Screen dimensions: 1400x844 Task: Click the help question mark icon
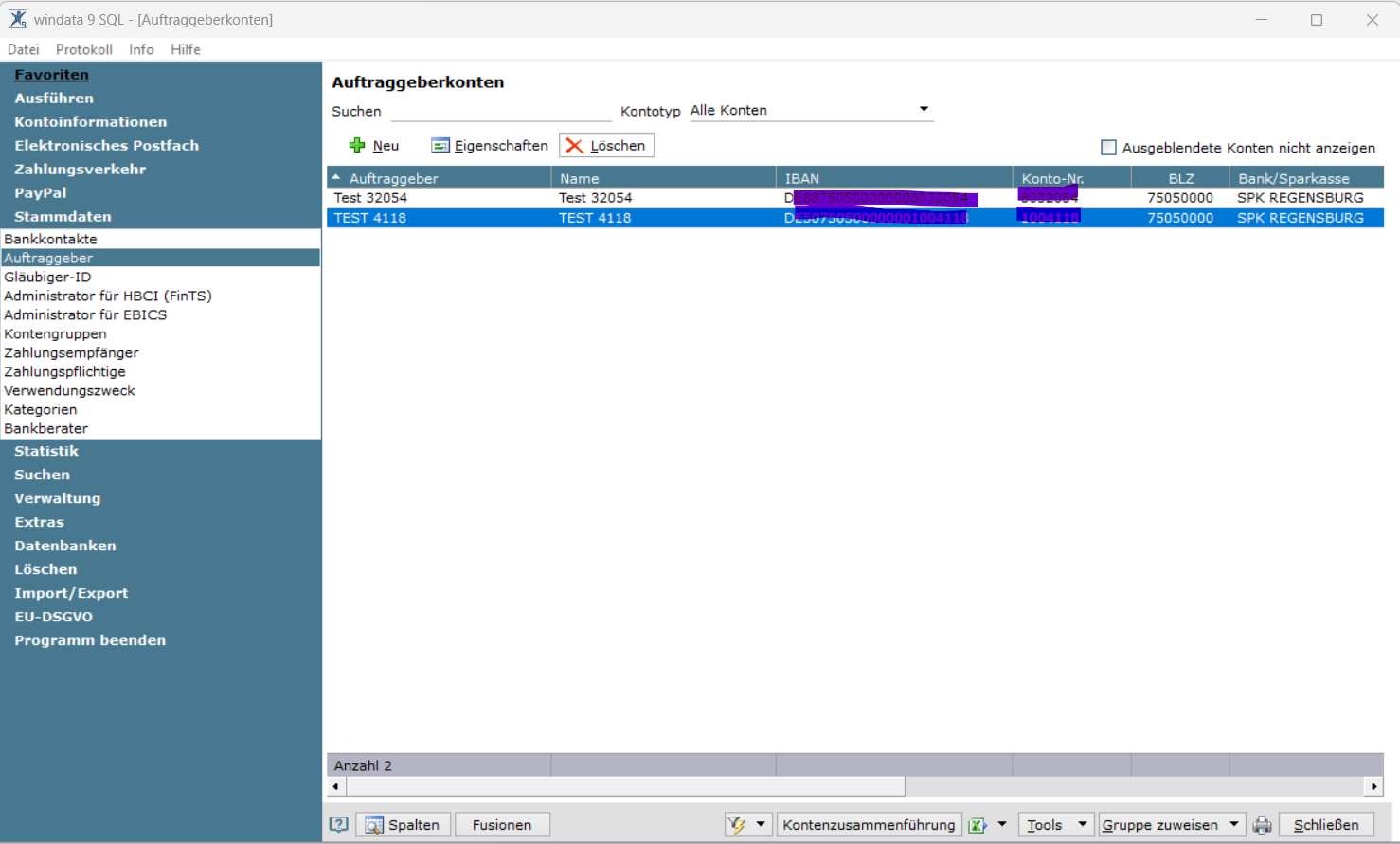pos(339,824)
